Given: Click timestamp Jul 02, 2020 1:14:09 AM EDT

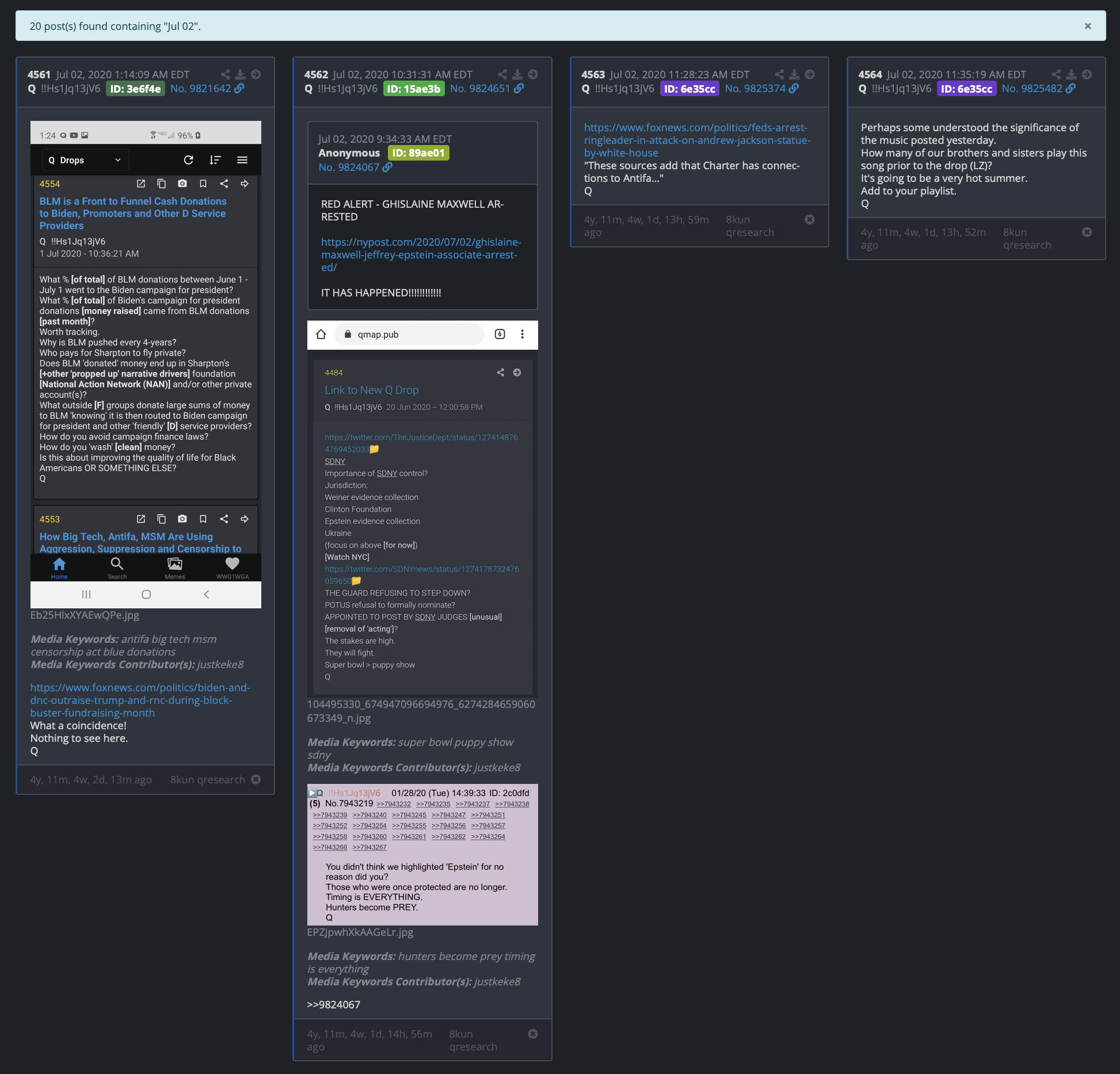Looking at the screenshot, I should pyautogui.click(x=123, y=74).
